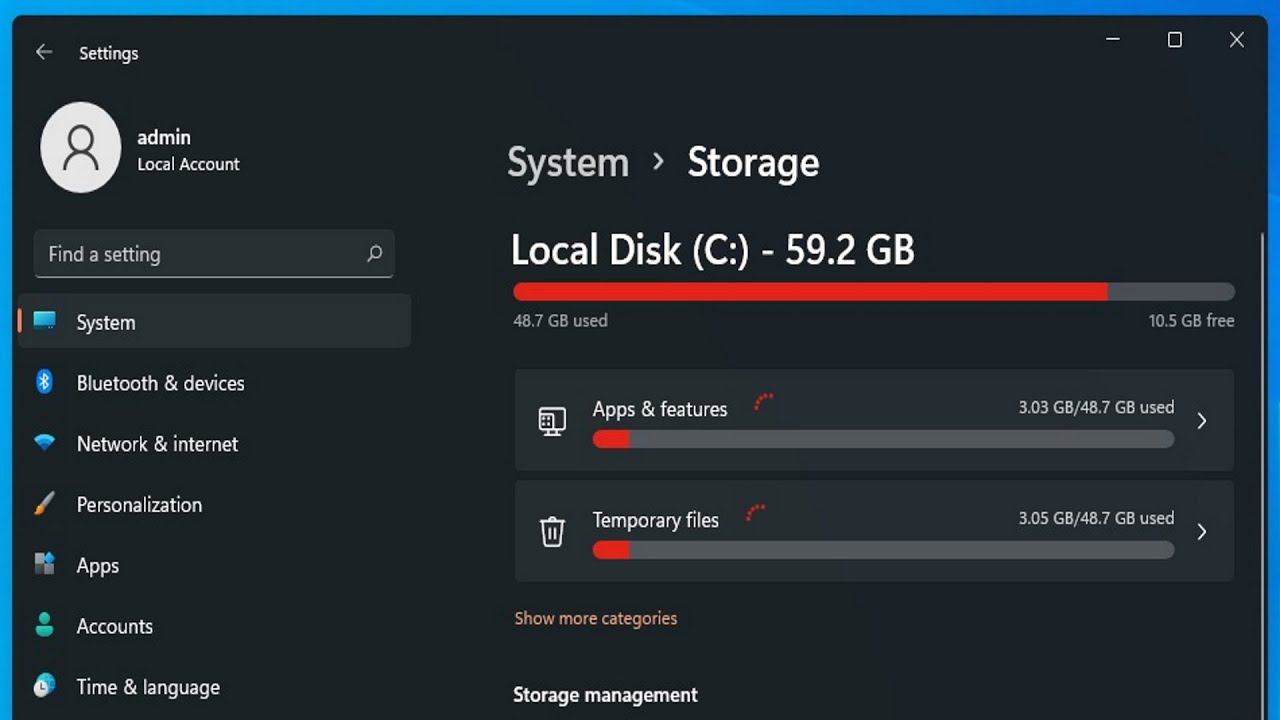The height and width of the screenshot is (720, 1280).
Task: Select the Network & internet Wi-Fi icon
Action: [x=44, y=442]
